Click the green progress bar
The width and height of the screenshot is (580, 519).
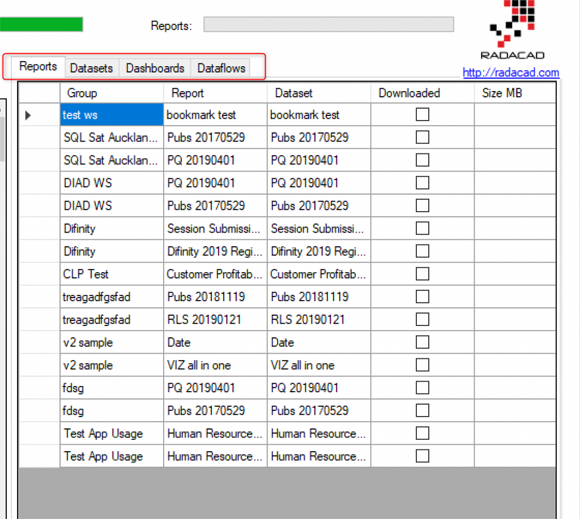(x=41, y=24)
